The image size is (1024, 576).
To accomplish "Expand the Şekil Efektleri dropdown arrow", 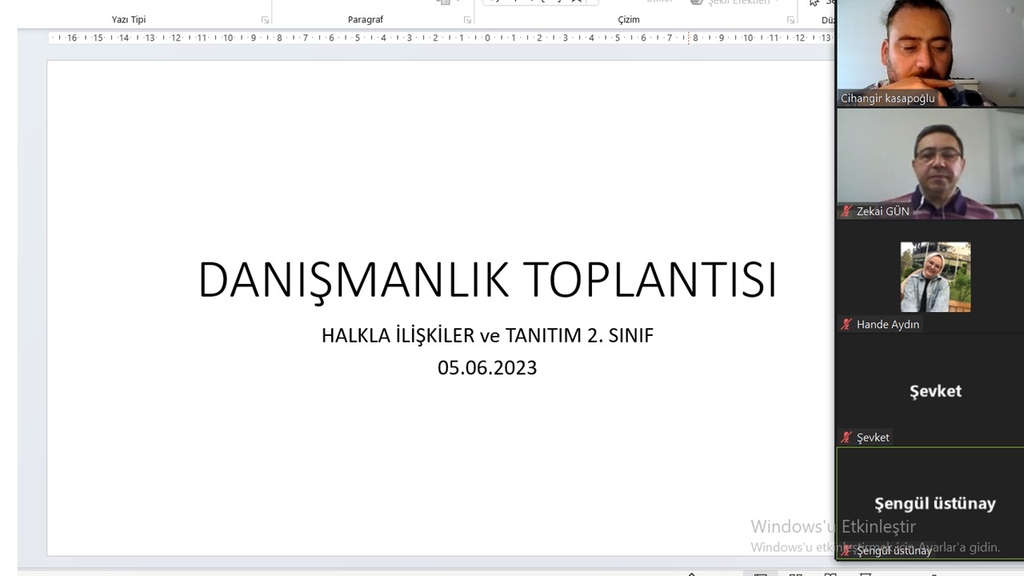I will (x=772, y=2).
